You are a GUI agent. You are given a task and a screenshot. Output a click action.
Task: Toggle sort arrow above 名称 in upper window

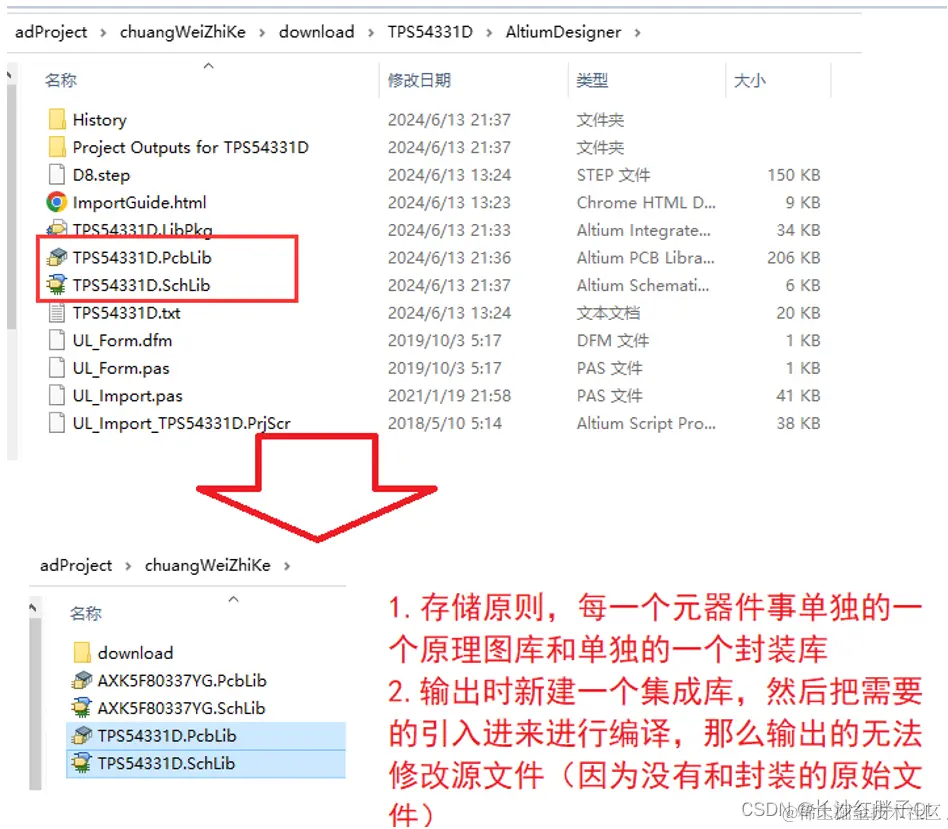click(x=209, y=65)
